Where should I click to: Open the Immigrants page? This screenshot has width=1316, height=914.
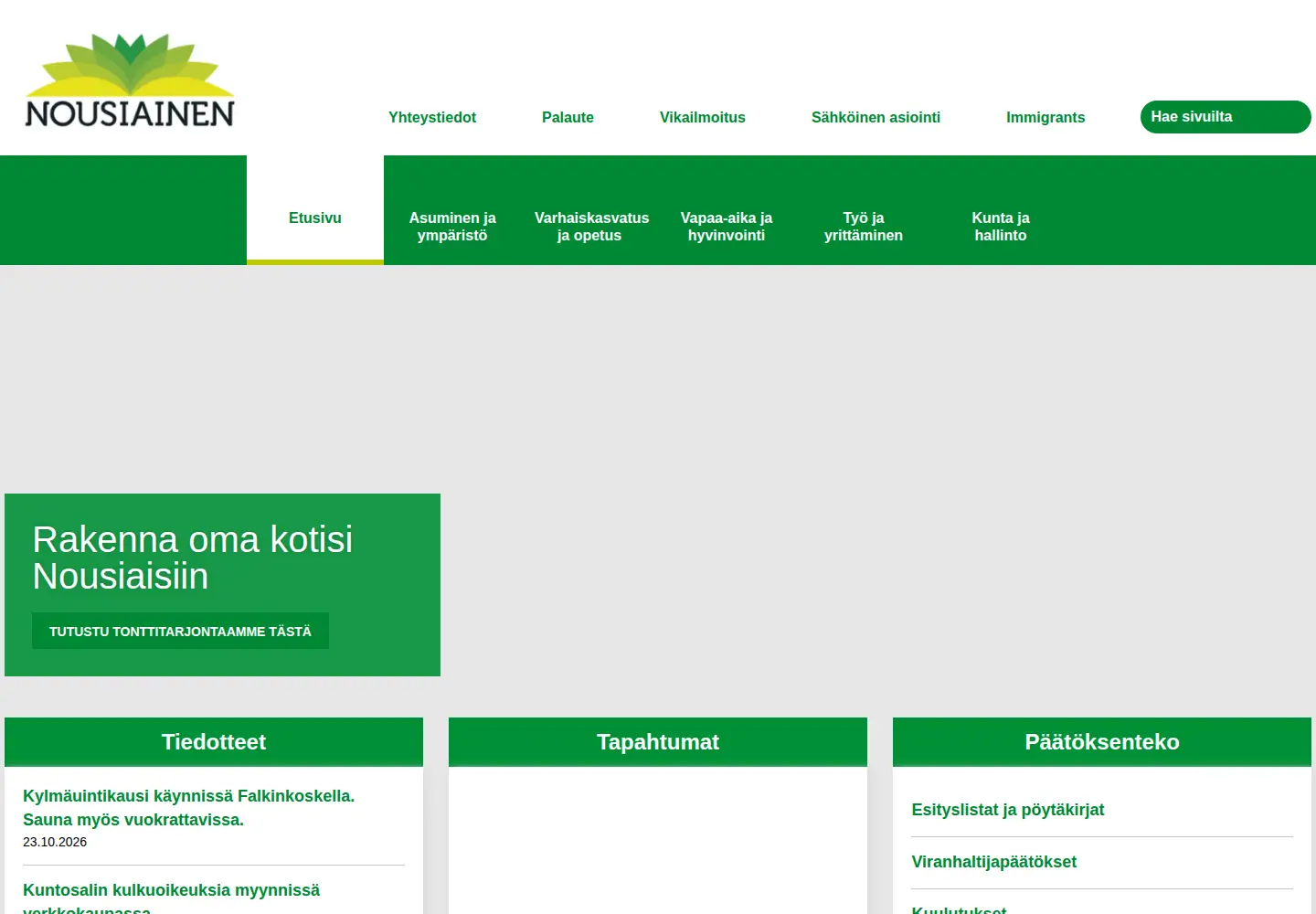tap(1045, 117)
